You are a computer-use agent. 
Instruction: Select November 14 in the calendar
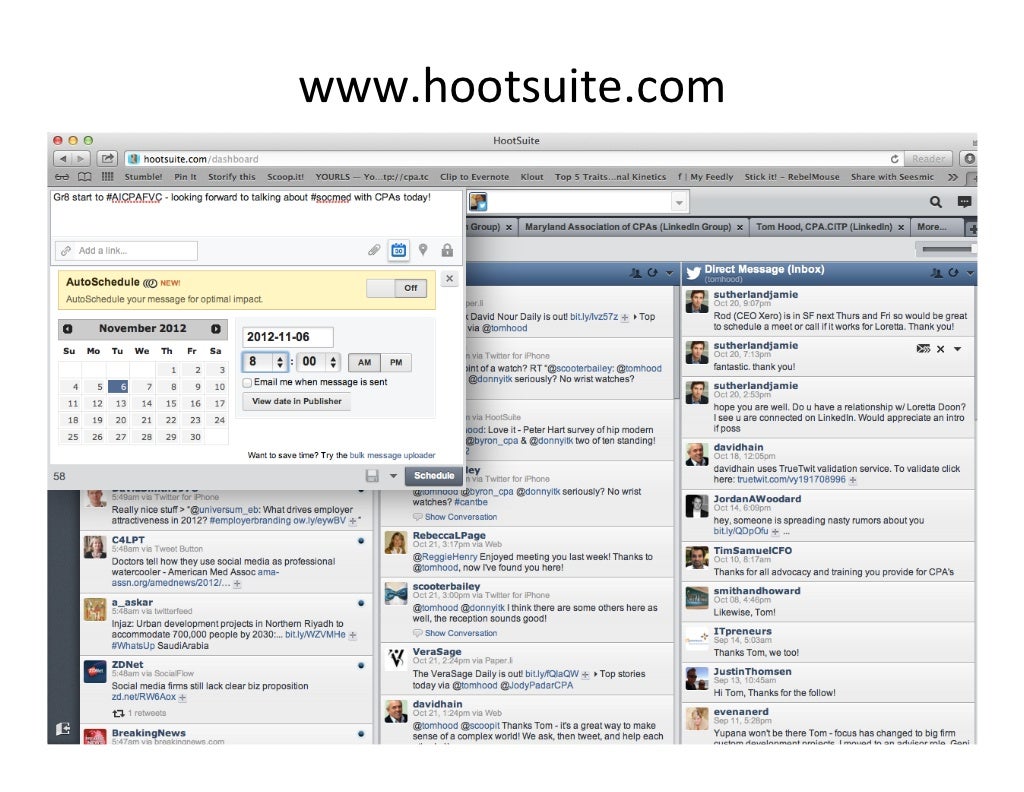(x=147, y=404)
